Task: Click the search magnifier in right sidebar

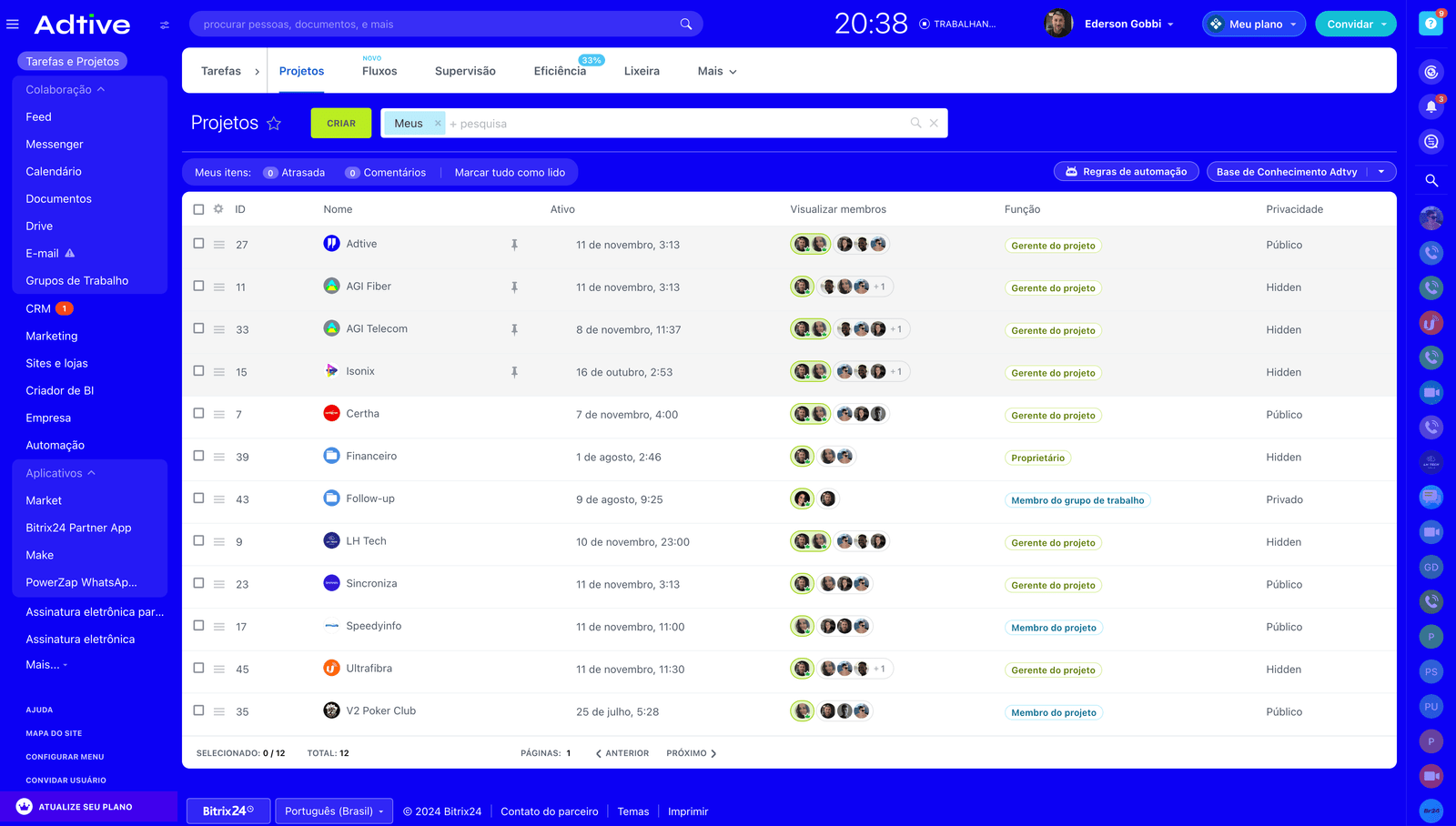Action: point(1431,180)
